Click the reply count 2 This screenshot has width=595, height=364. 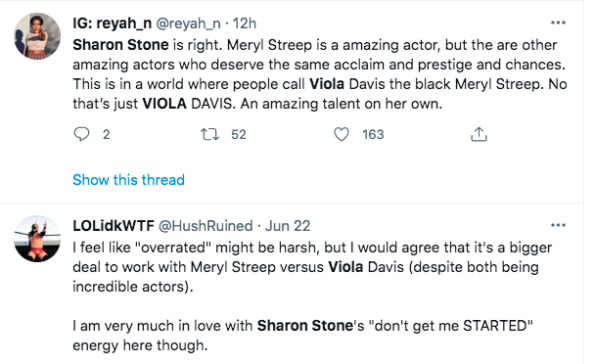pyautogui.click(x=106, y=134)
